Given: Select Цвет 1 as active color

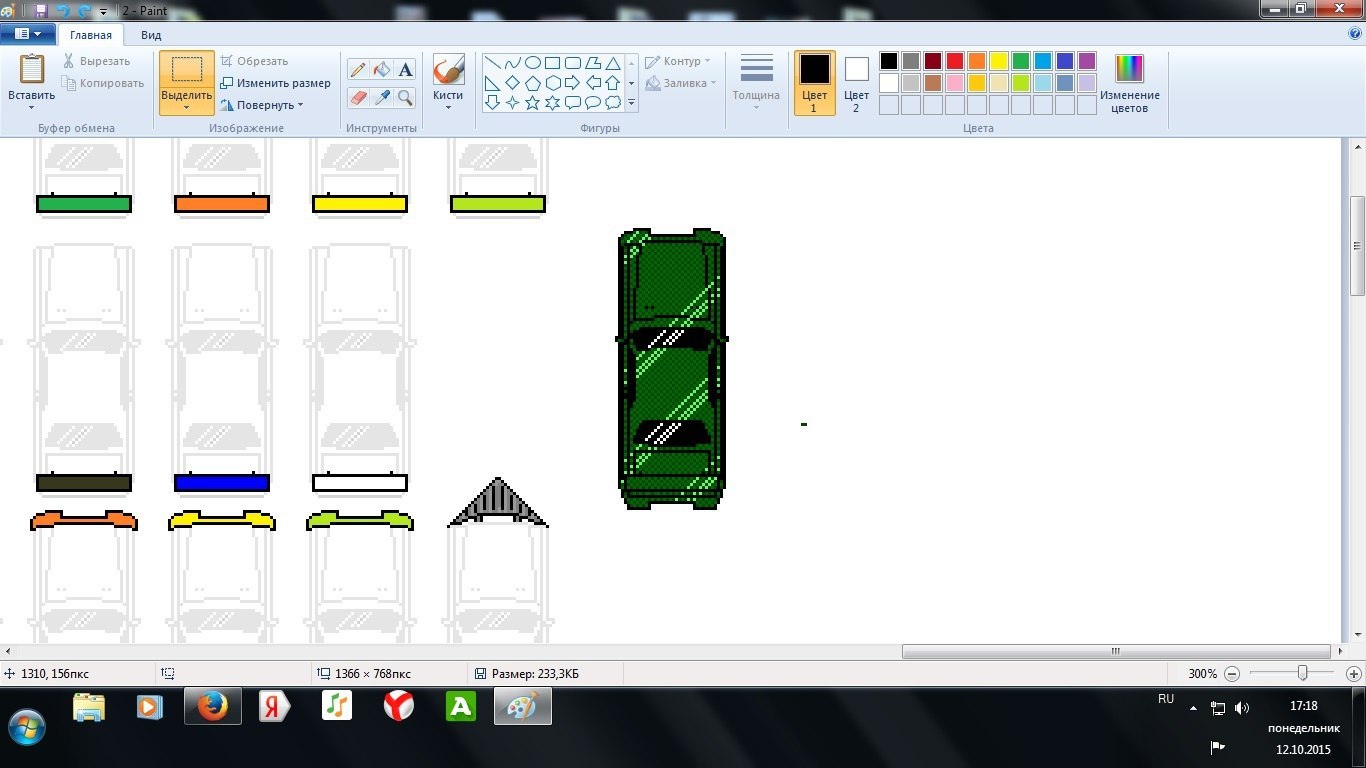Looking at the screenshot, I should pyautogui.click(x=814, y=83).
